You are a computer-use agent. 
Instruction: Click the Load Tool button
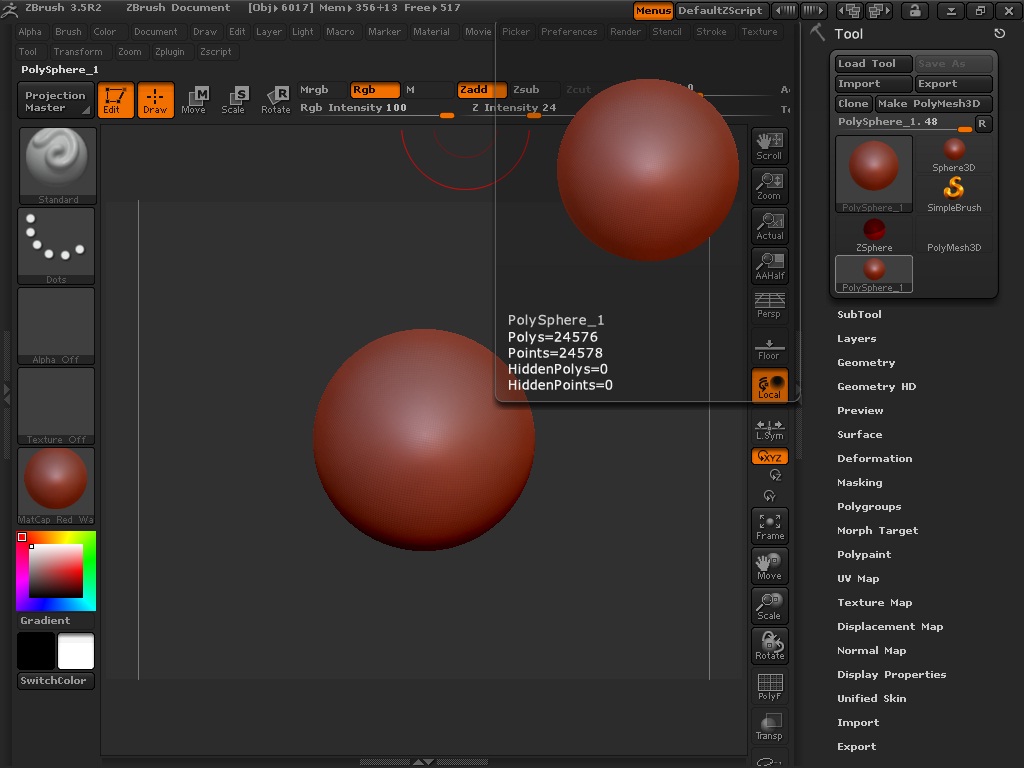pyautogui.click(x=872, y=63)
